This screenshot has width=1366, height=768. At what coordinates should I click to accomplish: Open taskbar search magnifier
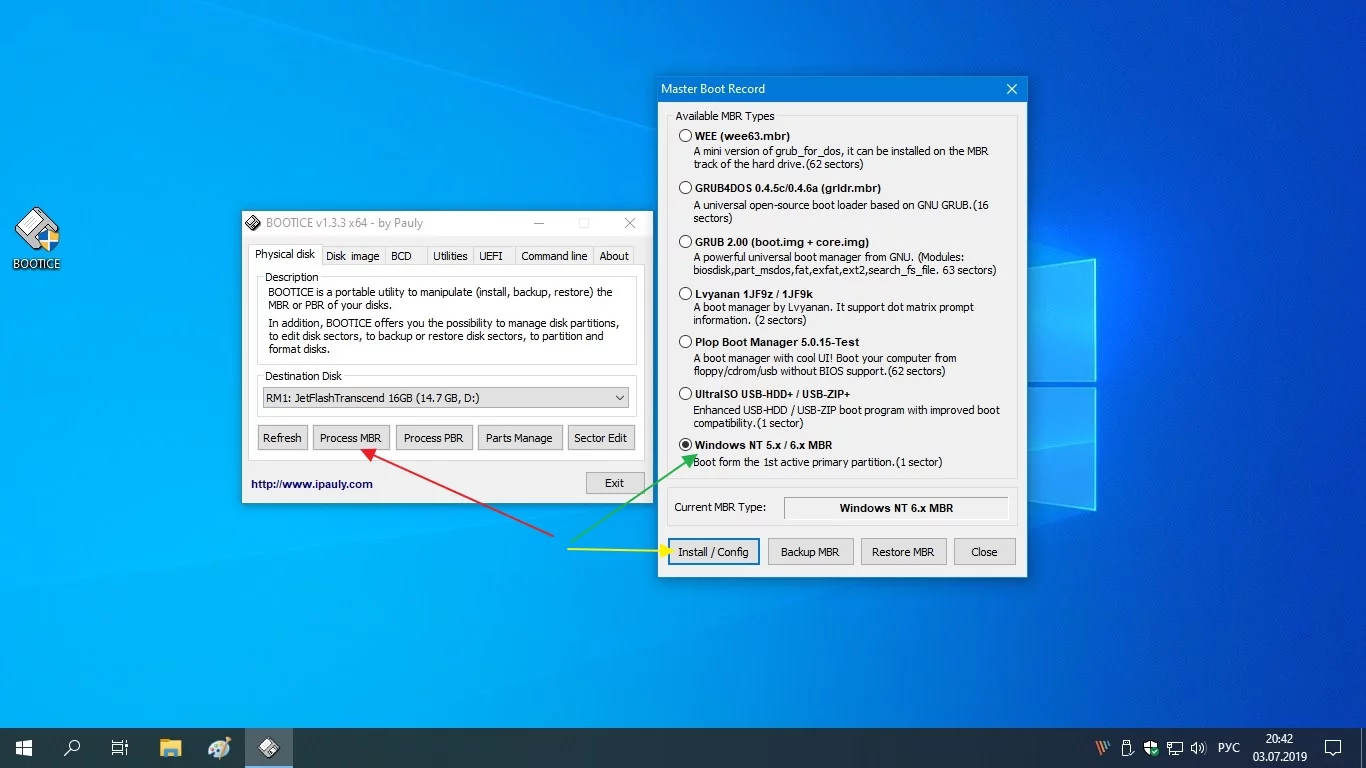tap(72, 748)
